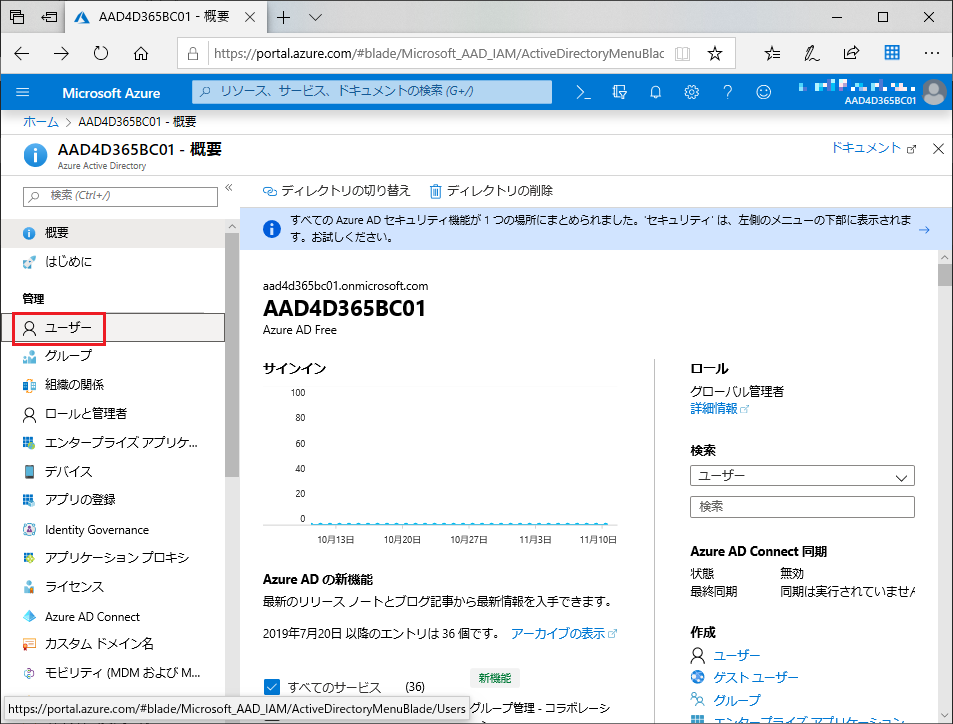Collapse the left menu with chevron
This screenshot has height=724, width=953.
pyautogui.click(x=228, y=188)
